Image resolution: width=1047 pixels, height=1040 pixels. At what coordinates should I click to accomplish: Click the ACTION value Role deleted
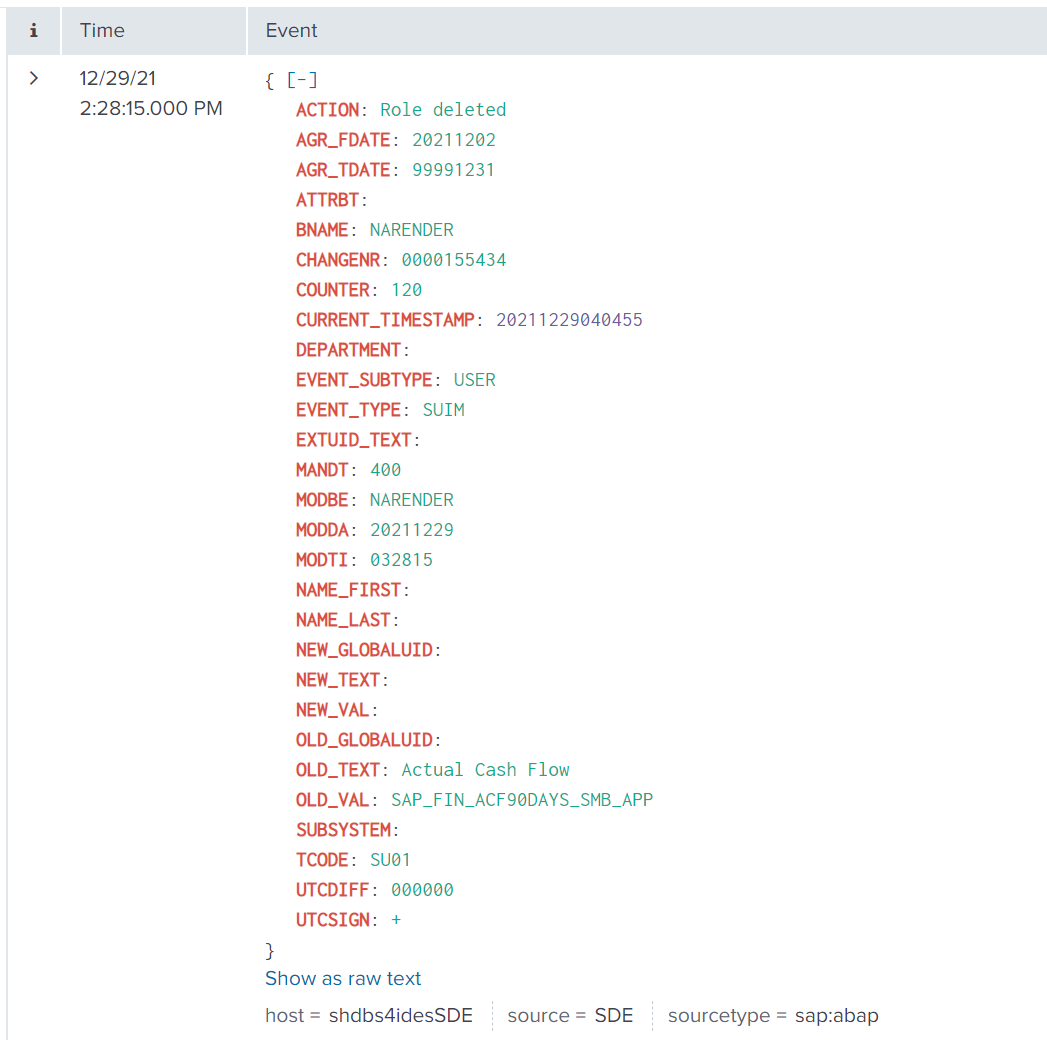tap(443, 110)
